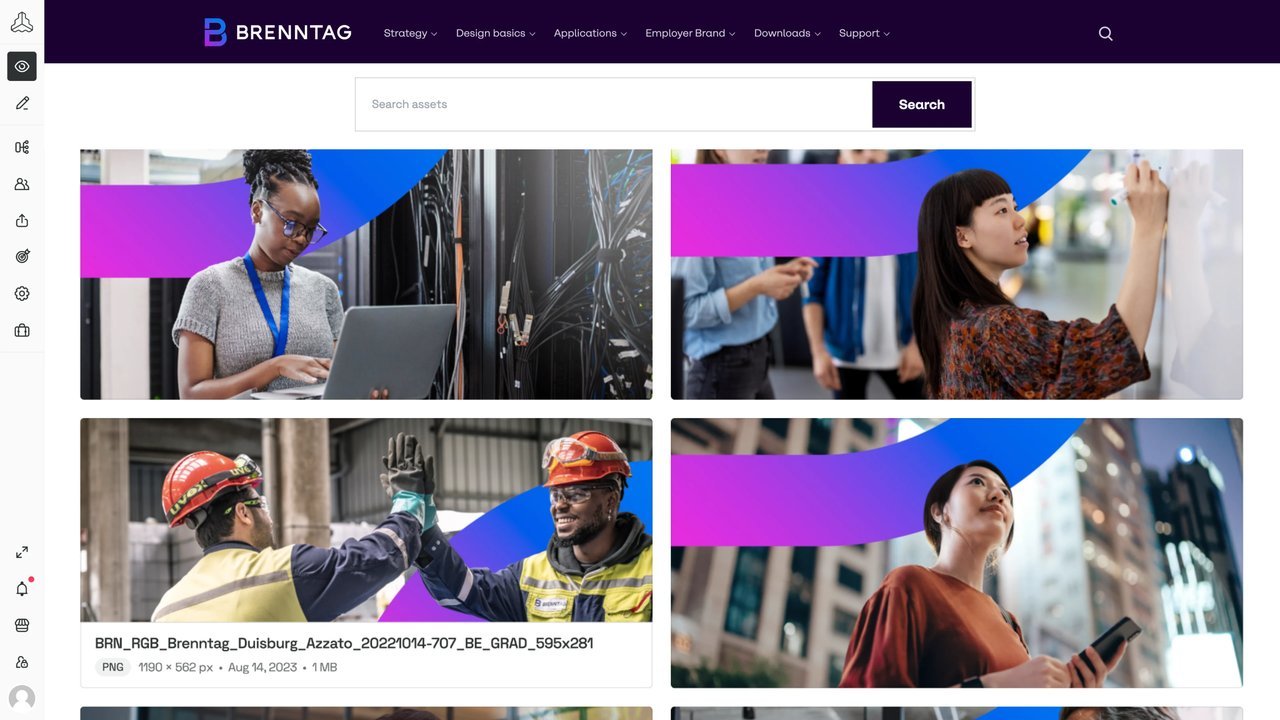This screenshot has width=1280, height=720.
Task: Click the user lock permissions icon
Action: pyautogui.click(x=22, y=662)
